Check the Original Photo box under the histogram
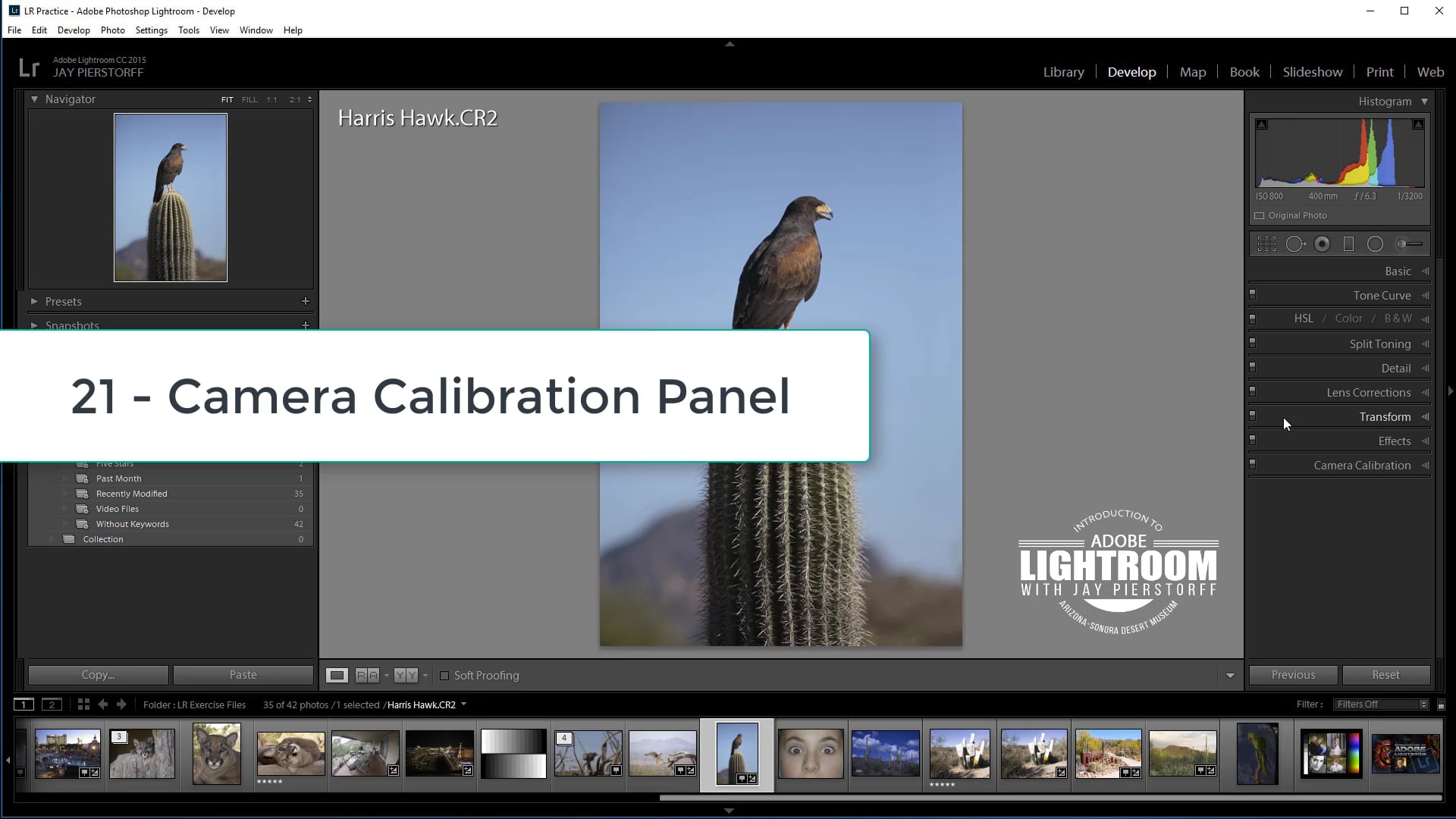The width and height of the screenshot is (1456, 819). click(x=1259, y=215)
